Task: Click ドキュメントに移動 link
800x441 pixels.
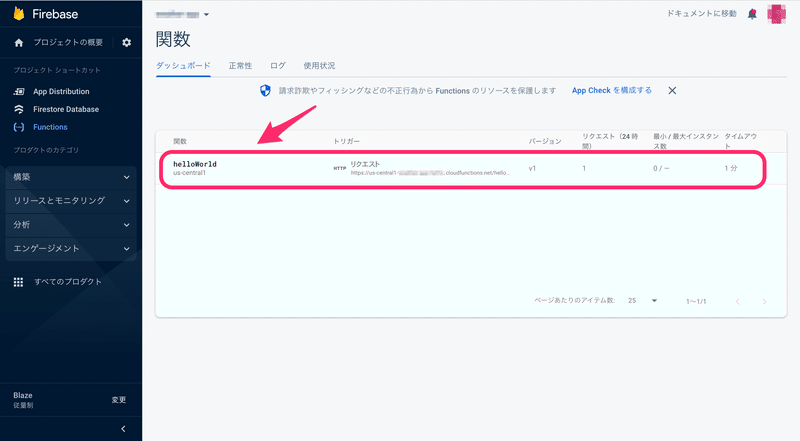Action: coord(702,14)
